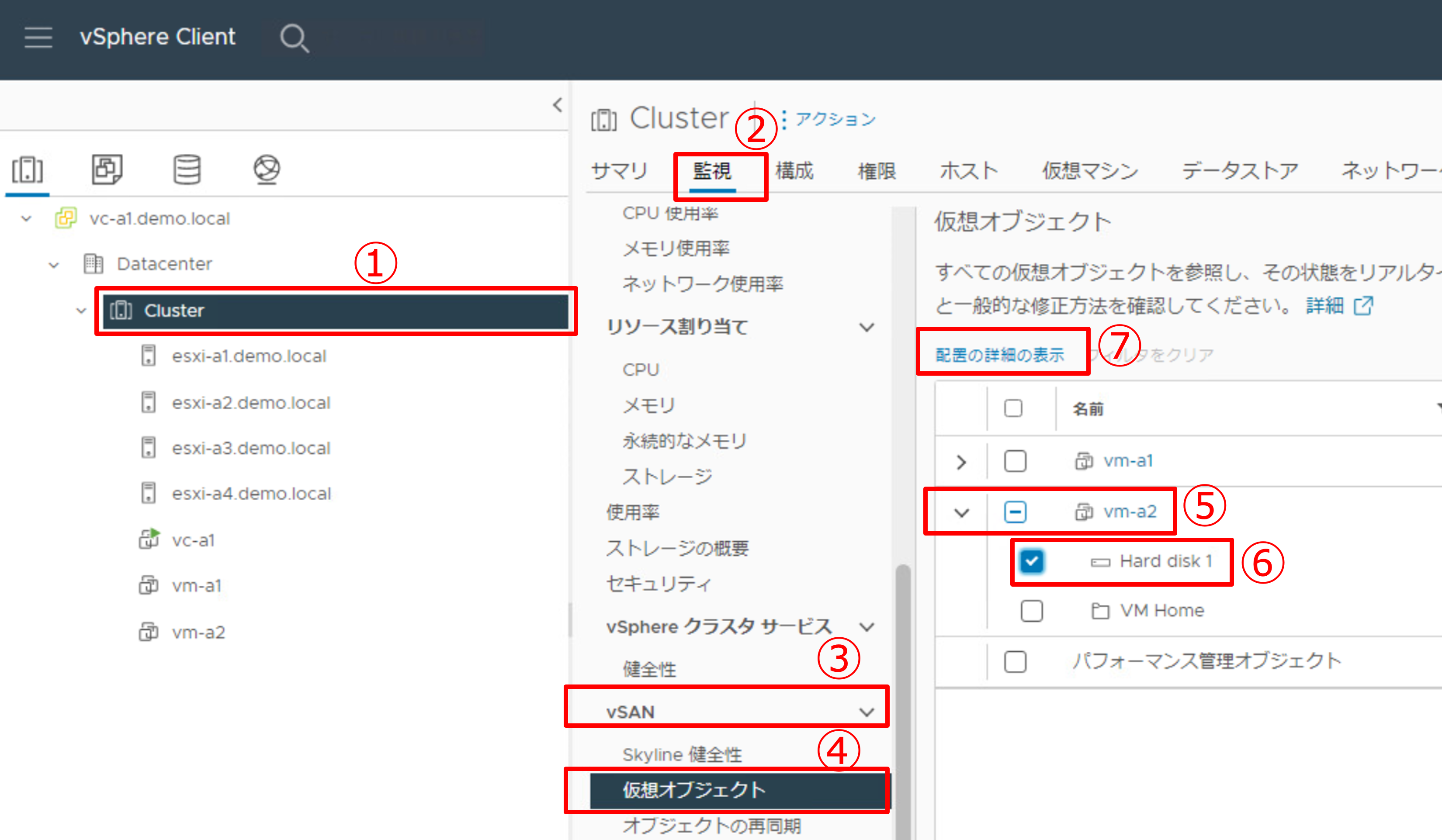
Task: Open the 構成 tab
Action: [795, 170]
